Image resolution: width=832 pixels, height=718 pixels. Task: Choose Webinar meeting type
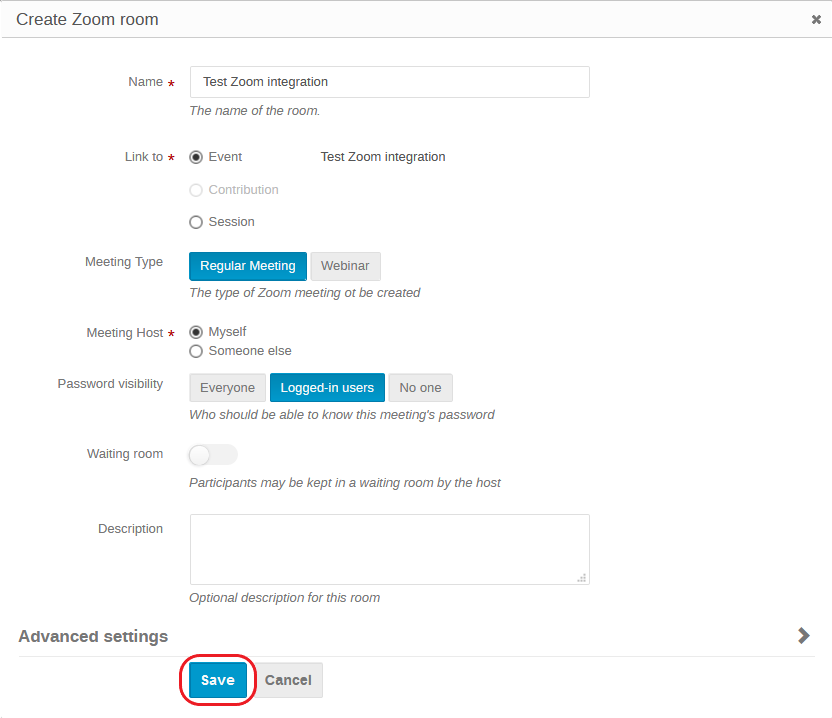point(345,266)
